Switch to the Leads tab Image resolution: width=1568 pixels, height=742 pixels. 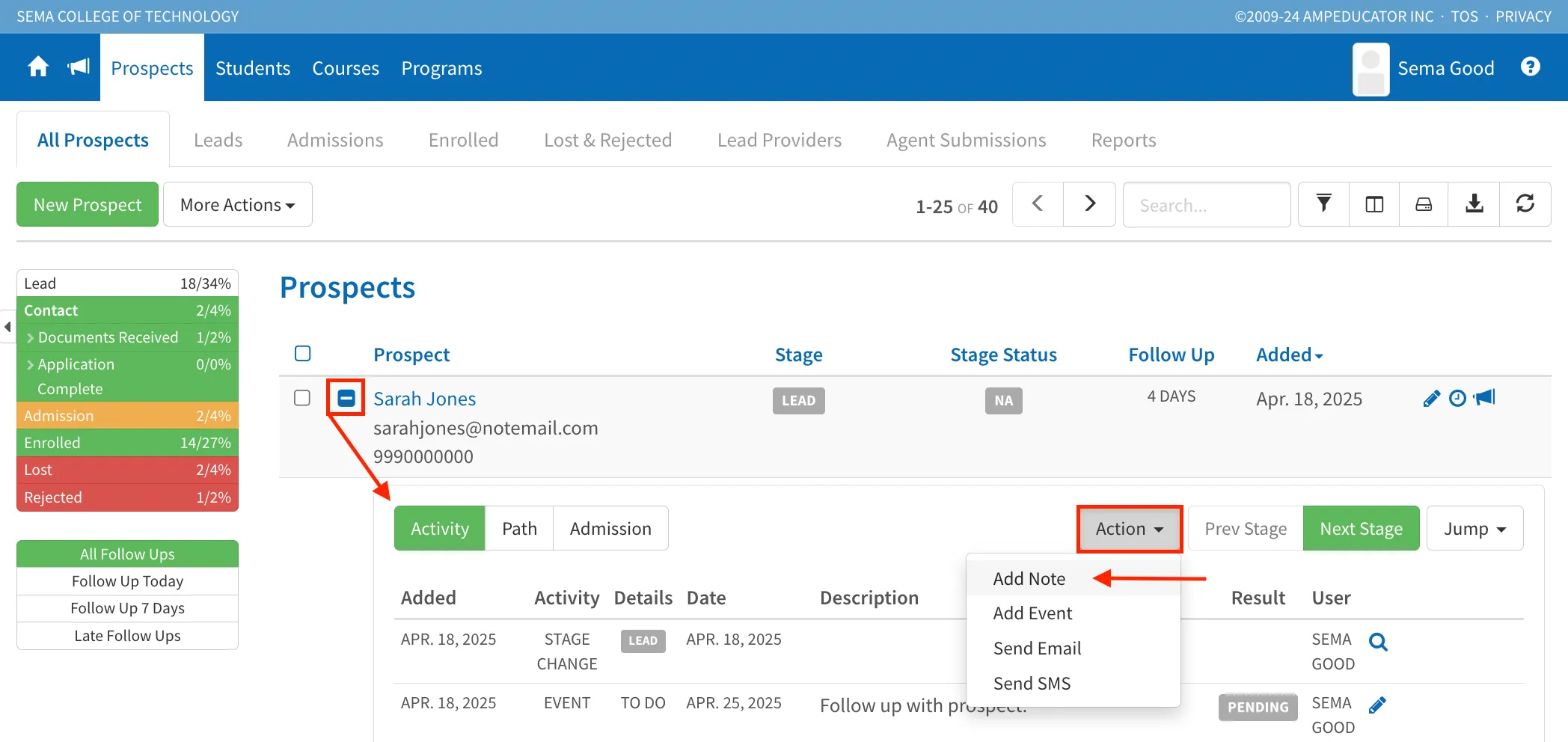(218, 140)
